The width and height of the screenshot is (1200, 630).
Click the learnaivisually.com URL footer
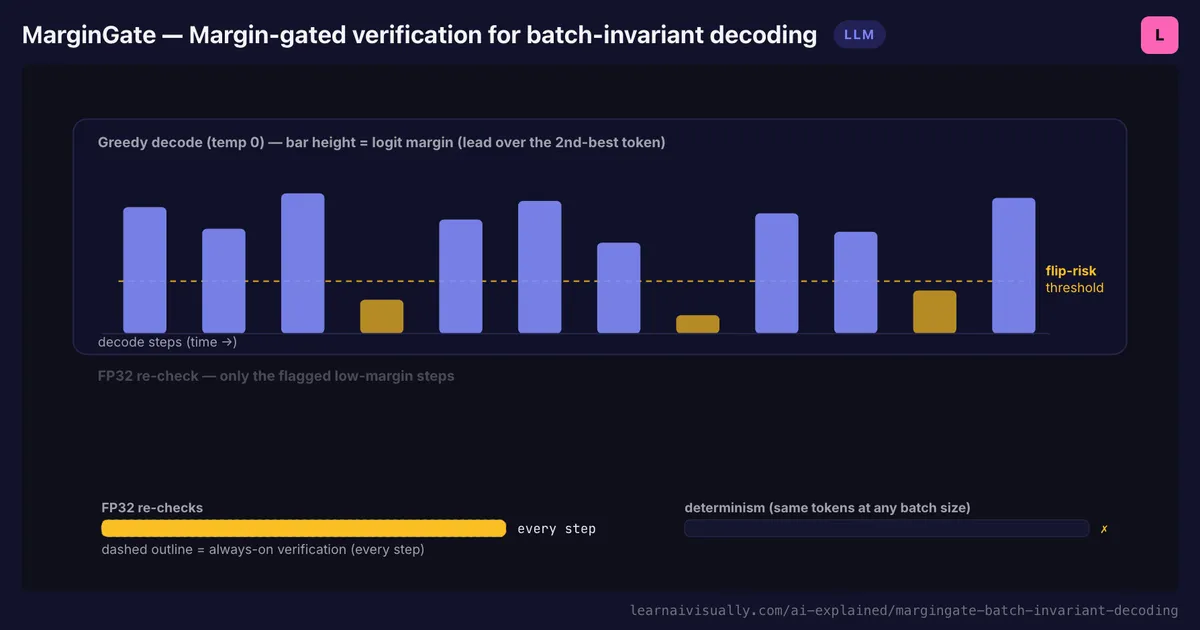(904, 609)
